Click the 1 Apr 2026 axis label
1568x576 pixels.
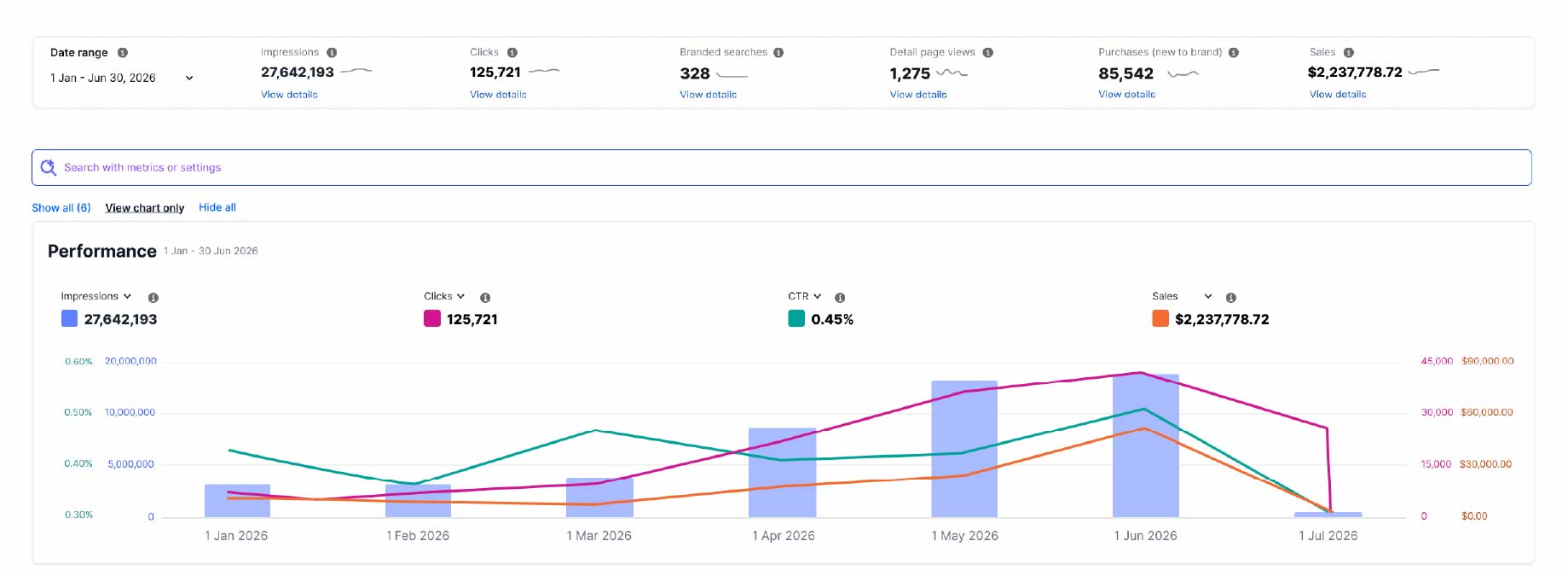point(784,536)
